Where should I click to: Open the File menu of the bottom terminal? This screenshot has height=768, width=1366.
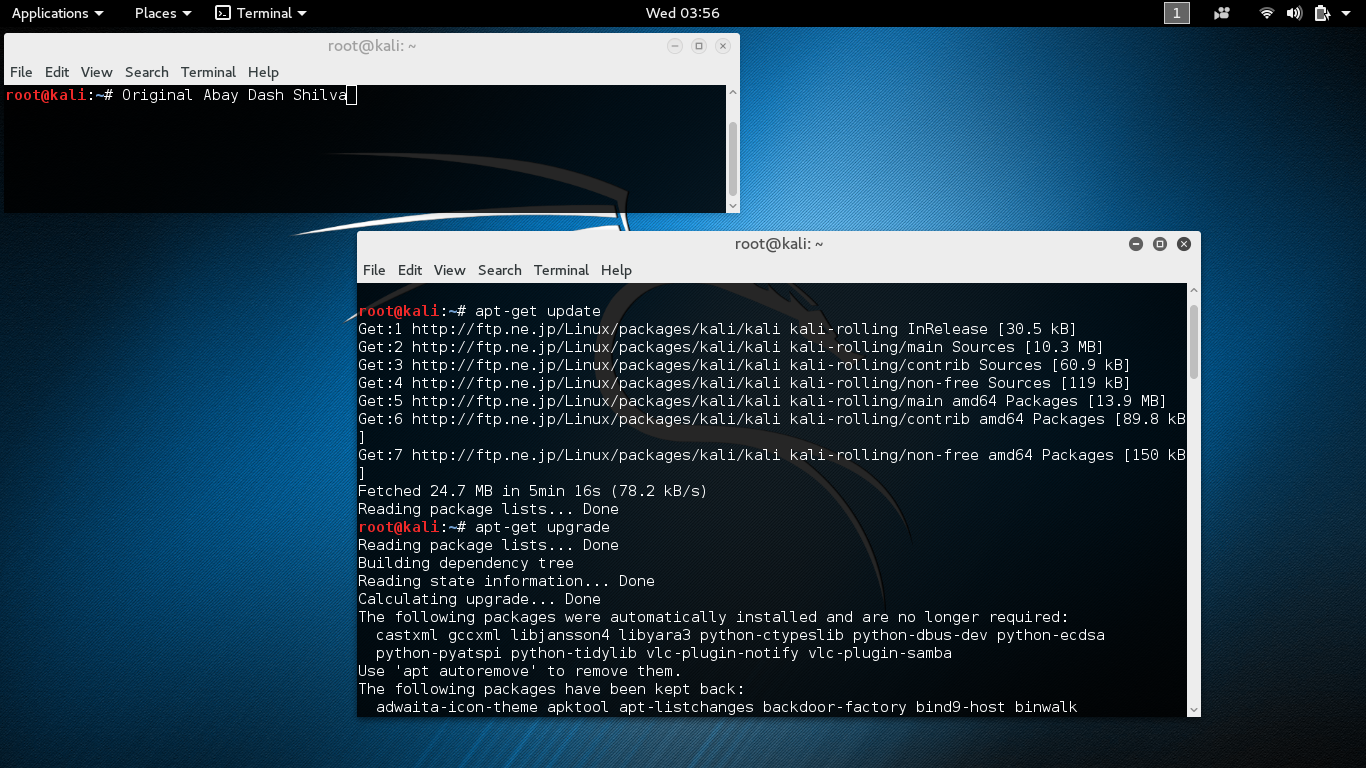373,270
